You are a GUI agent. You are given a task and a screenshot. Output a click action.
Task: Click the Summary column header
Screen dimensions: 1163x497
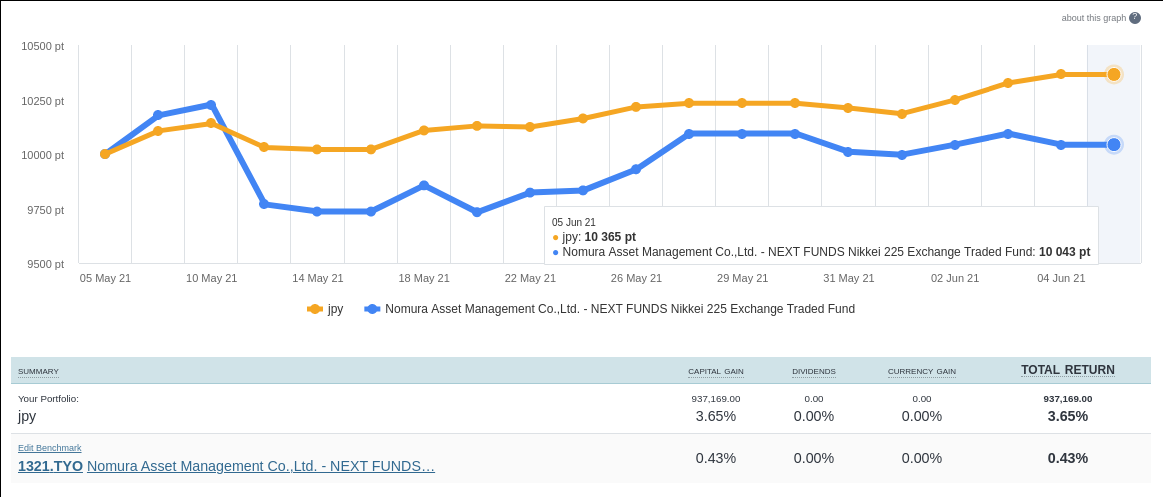(x=38, y=371)
